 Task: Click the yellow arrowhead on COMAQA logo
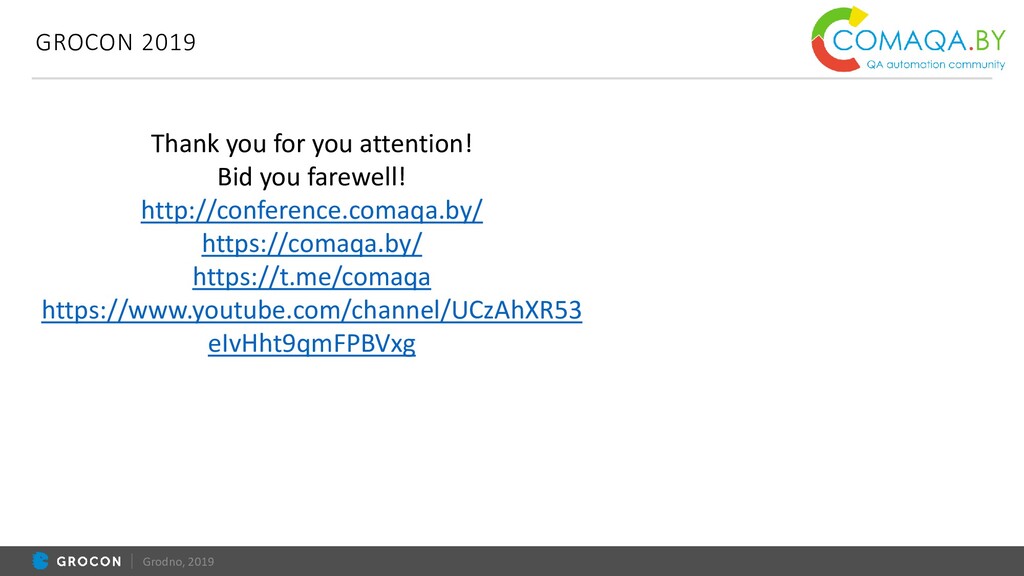(857, 16)
